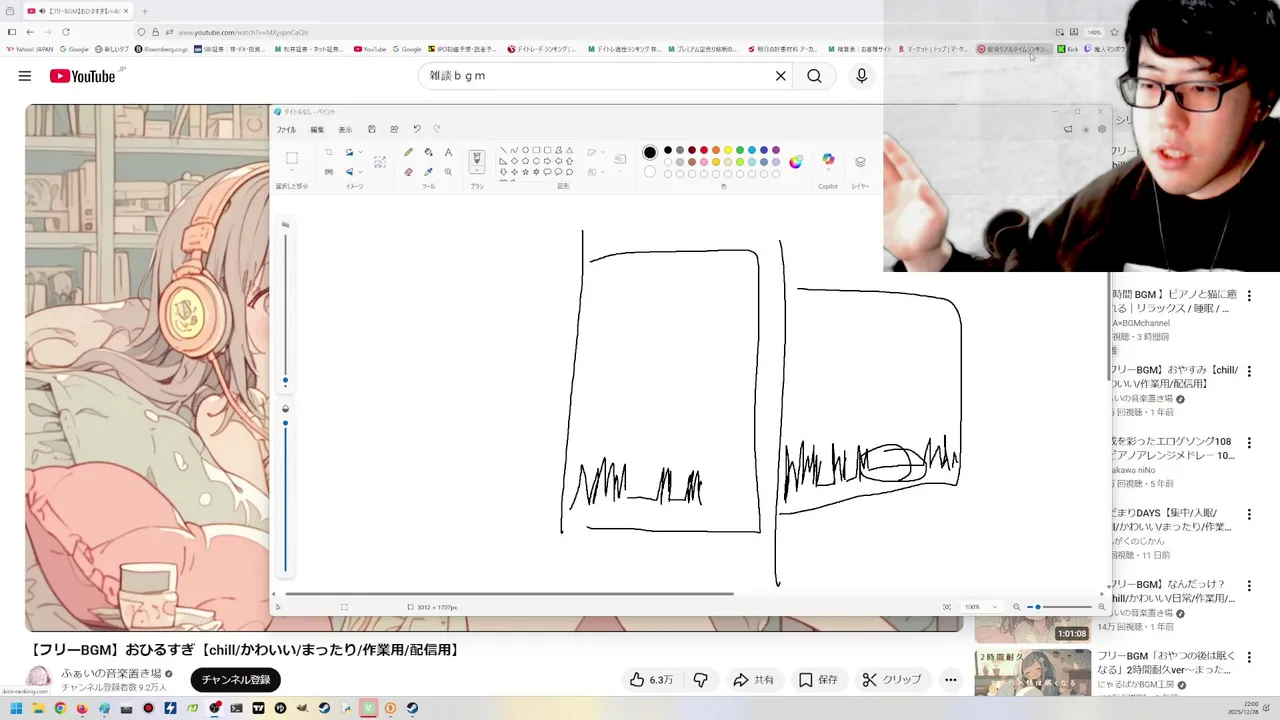
Task: Open a new browser tab
Action: (144, 11)
